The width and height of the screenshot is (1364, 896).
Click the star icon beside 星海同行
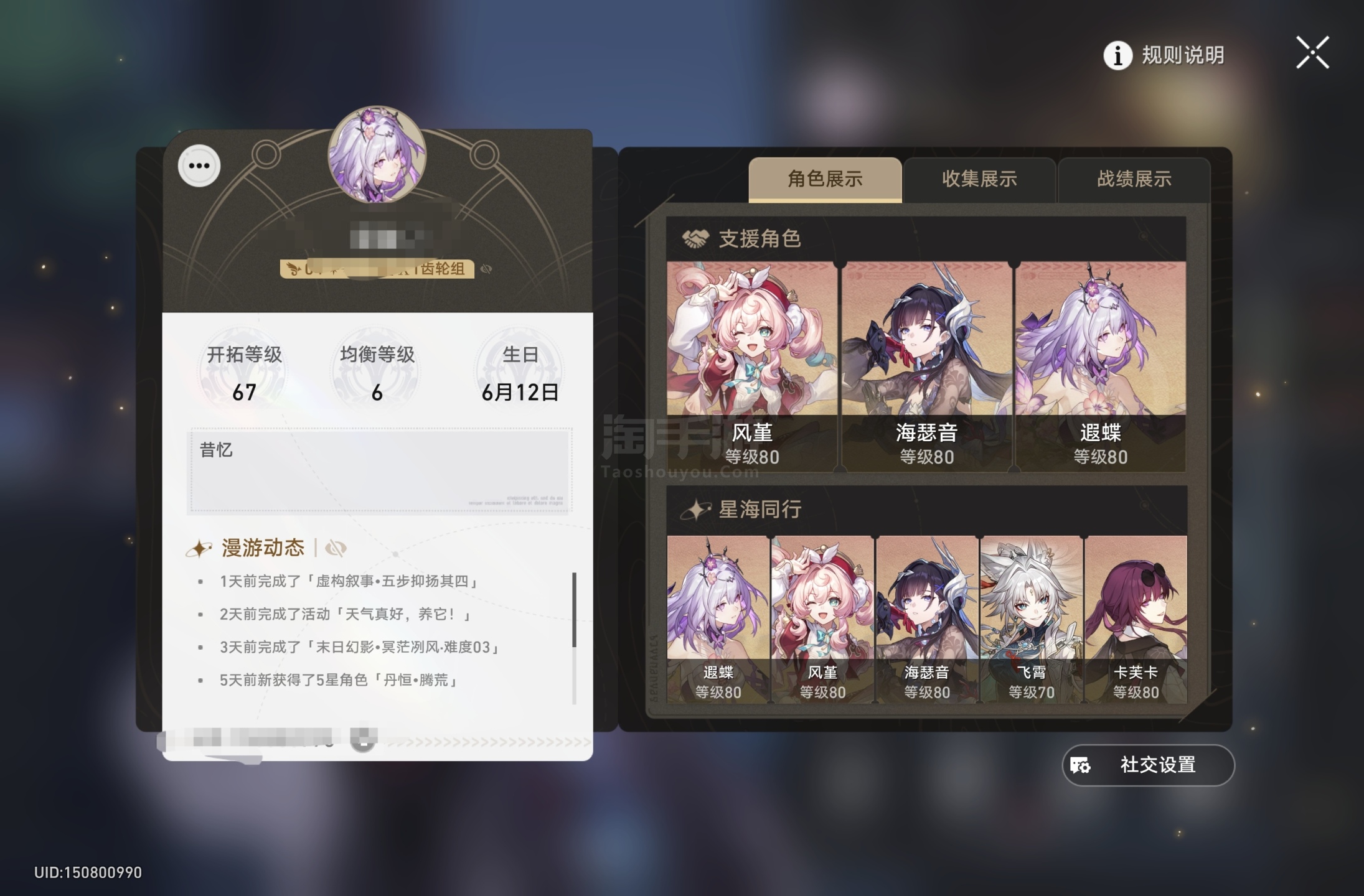[x=695, y=510]
